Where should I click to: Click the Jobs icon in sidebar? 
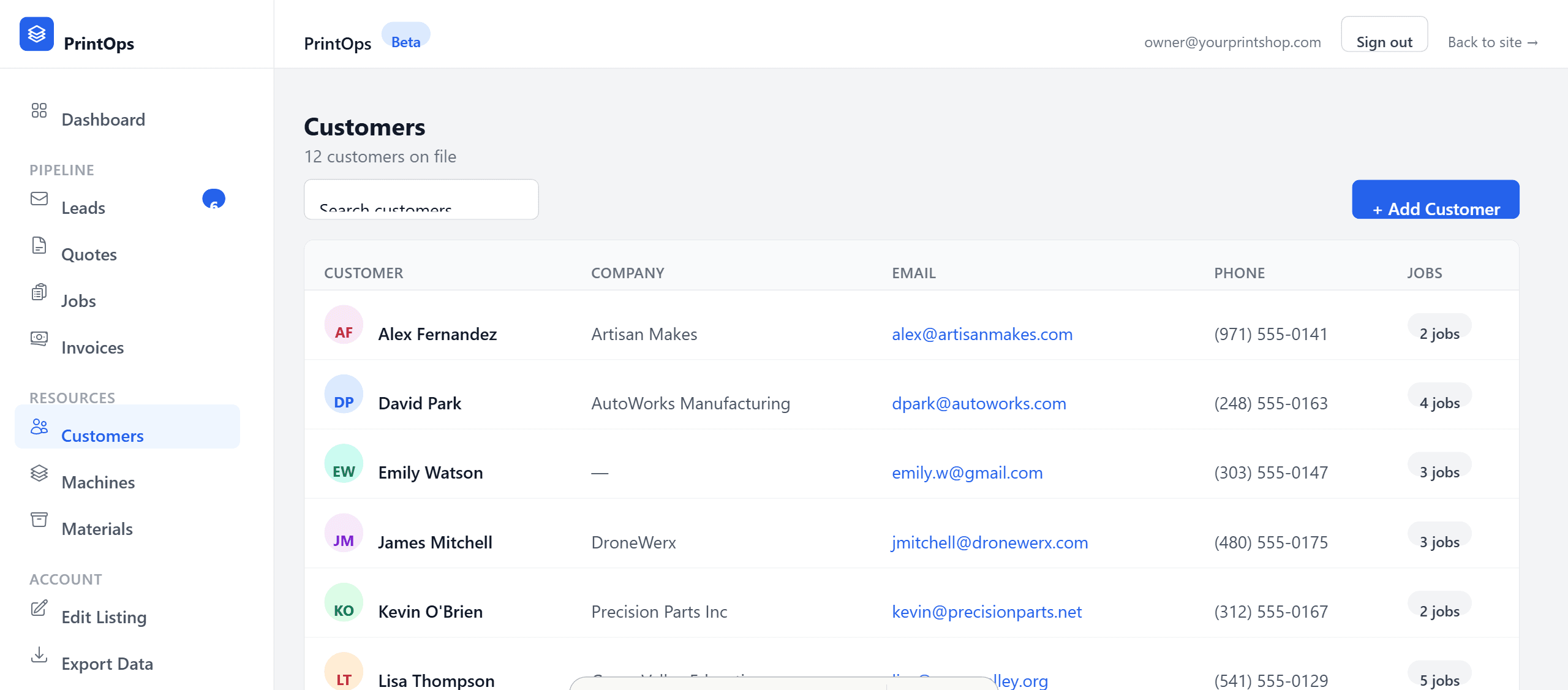click(39, 292)
